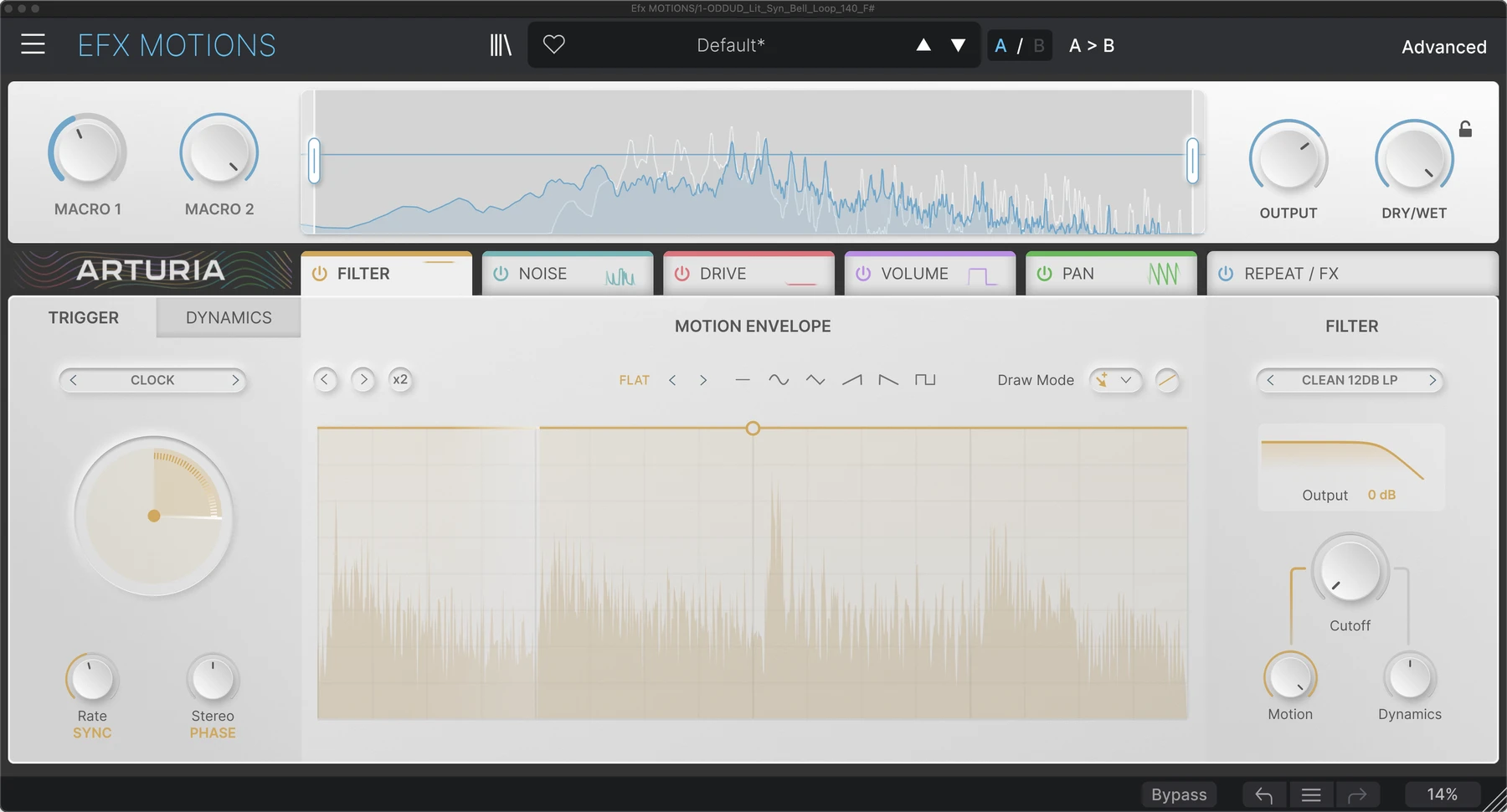Viewport: 1507px width, 812px height.
Task: Choose the ramp up envelope shape
Action: click(852, 380)
